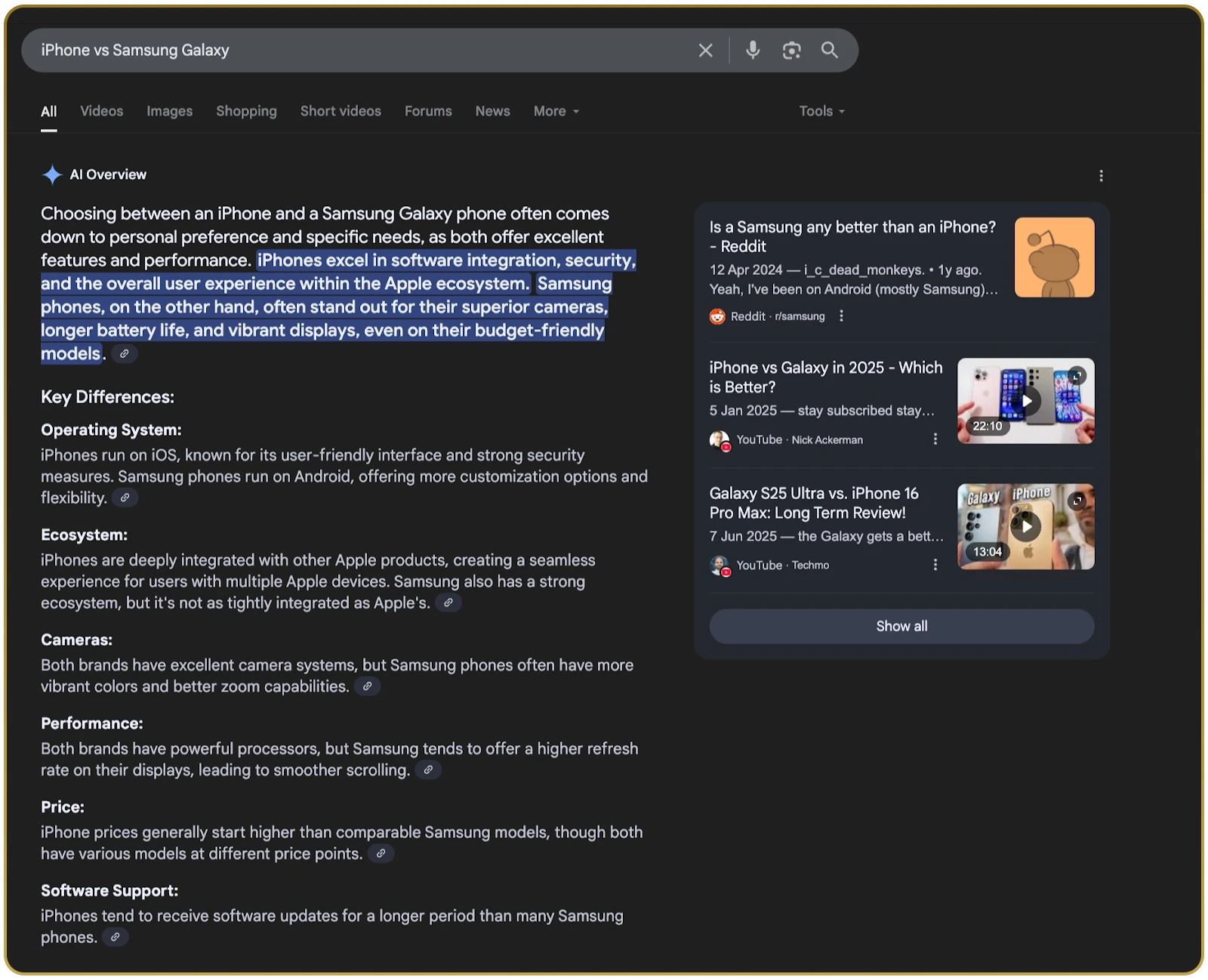
Task: Clear the search box with the X icon
Action: point(705,51)
